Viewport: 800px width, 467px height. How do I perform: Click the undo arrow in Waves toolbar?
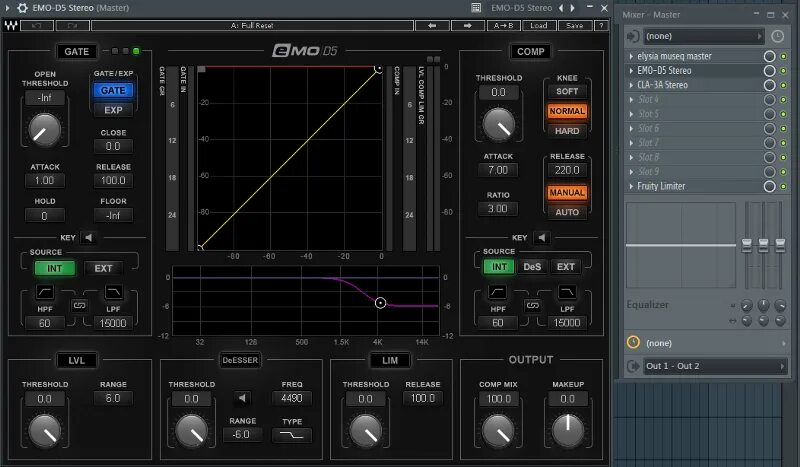click(36, 26)
